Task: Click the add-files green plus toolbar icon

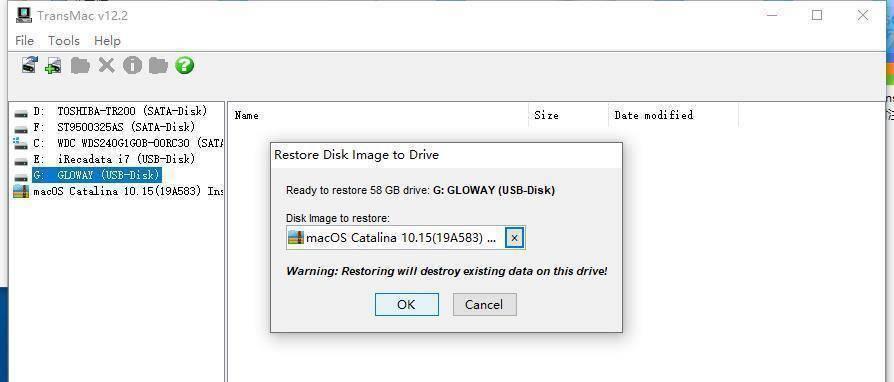Action: click(54, 66)
